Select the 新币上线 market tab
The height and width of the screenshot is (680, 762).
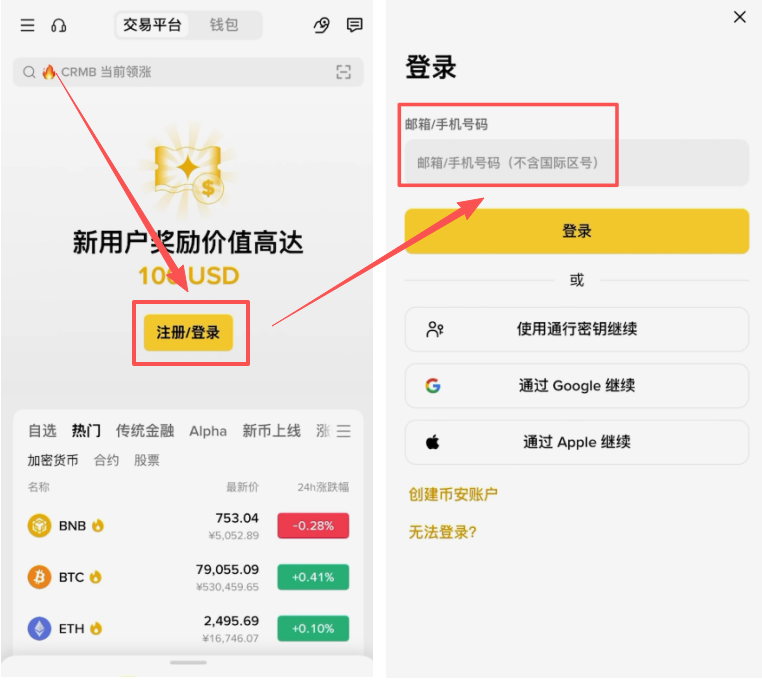[272, 431]
